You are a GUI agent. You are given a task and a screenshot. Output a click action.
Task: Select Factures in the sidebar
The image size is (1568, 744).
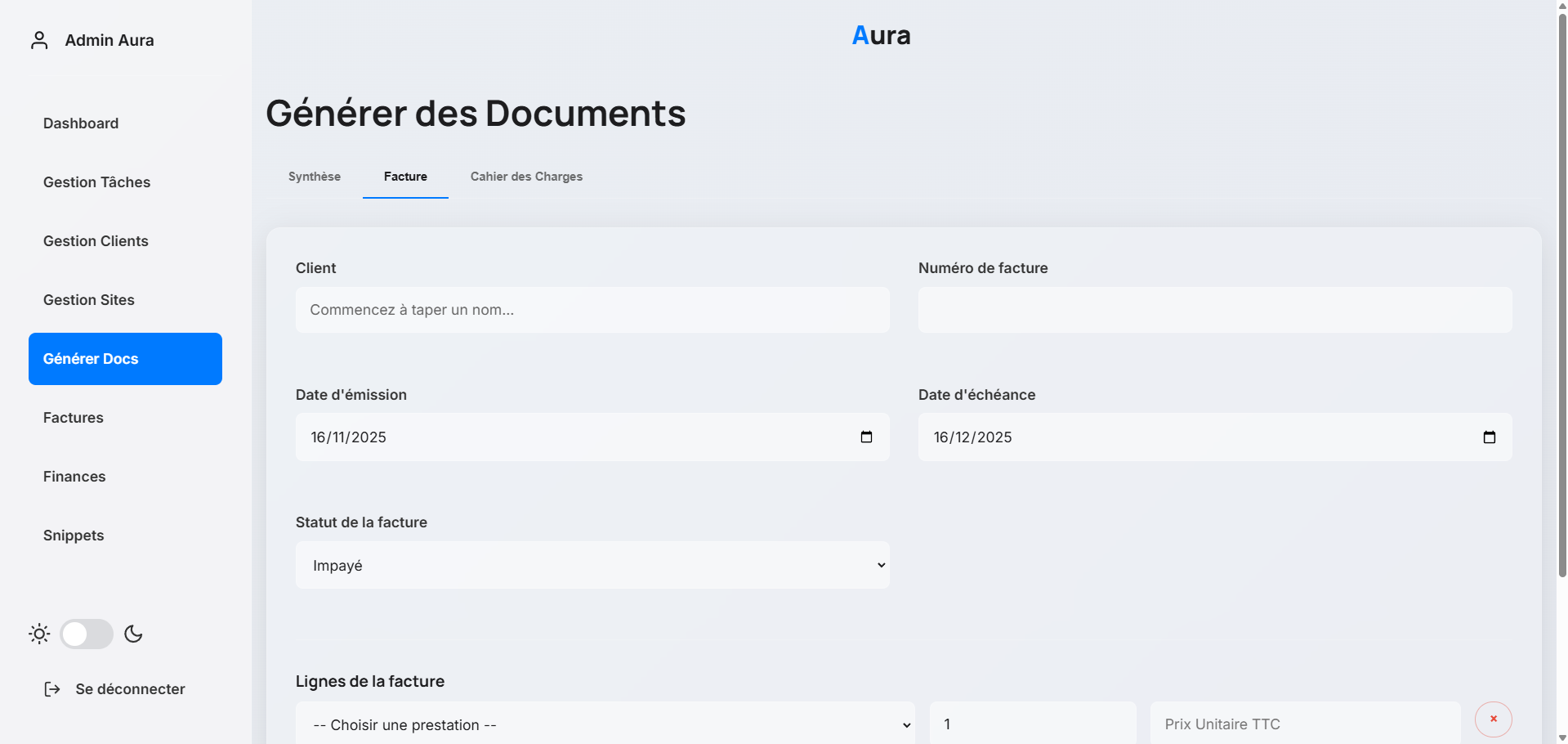[73, 417]
